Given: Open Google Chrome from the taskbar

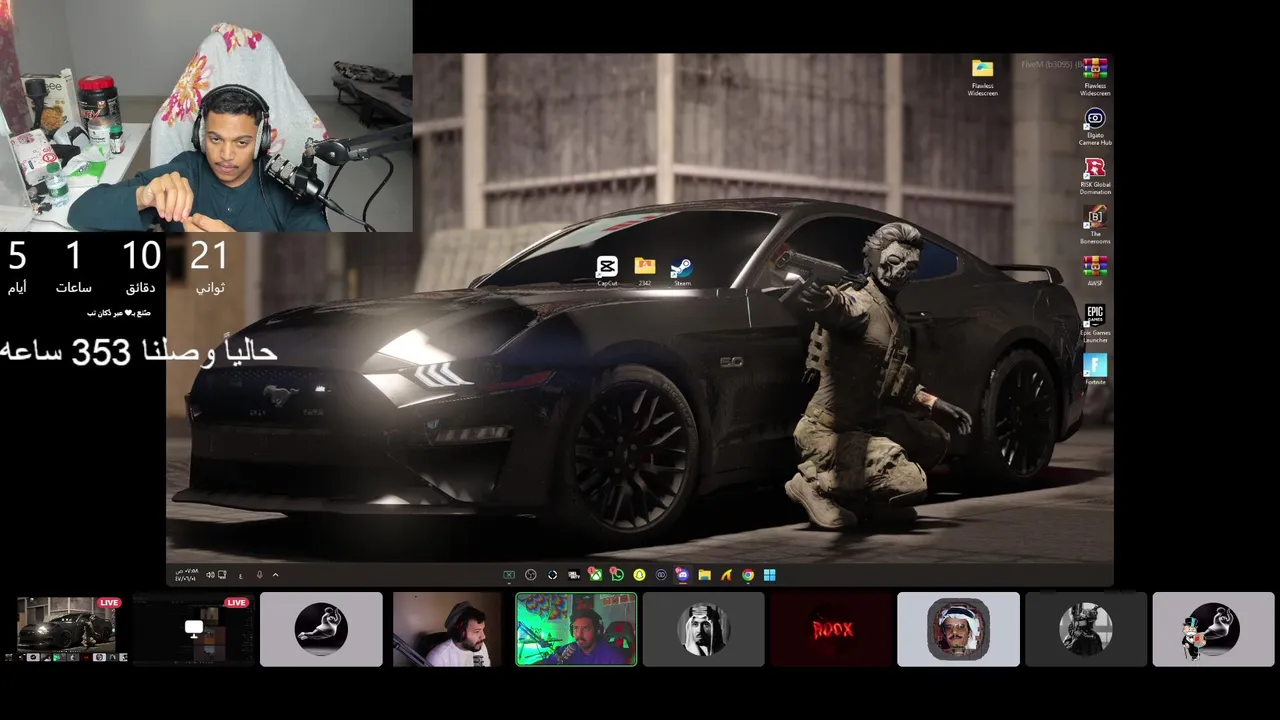Looking at the screenshot, I should pyautogui.click(x=748, y=575).
